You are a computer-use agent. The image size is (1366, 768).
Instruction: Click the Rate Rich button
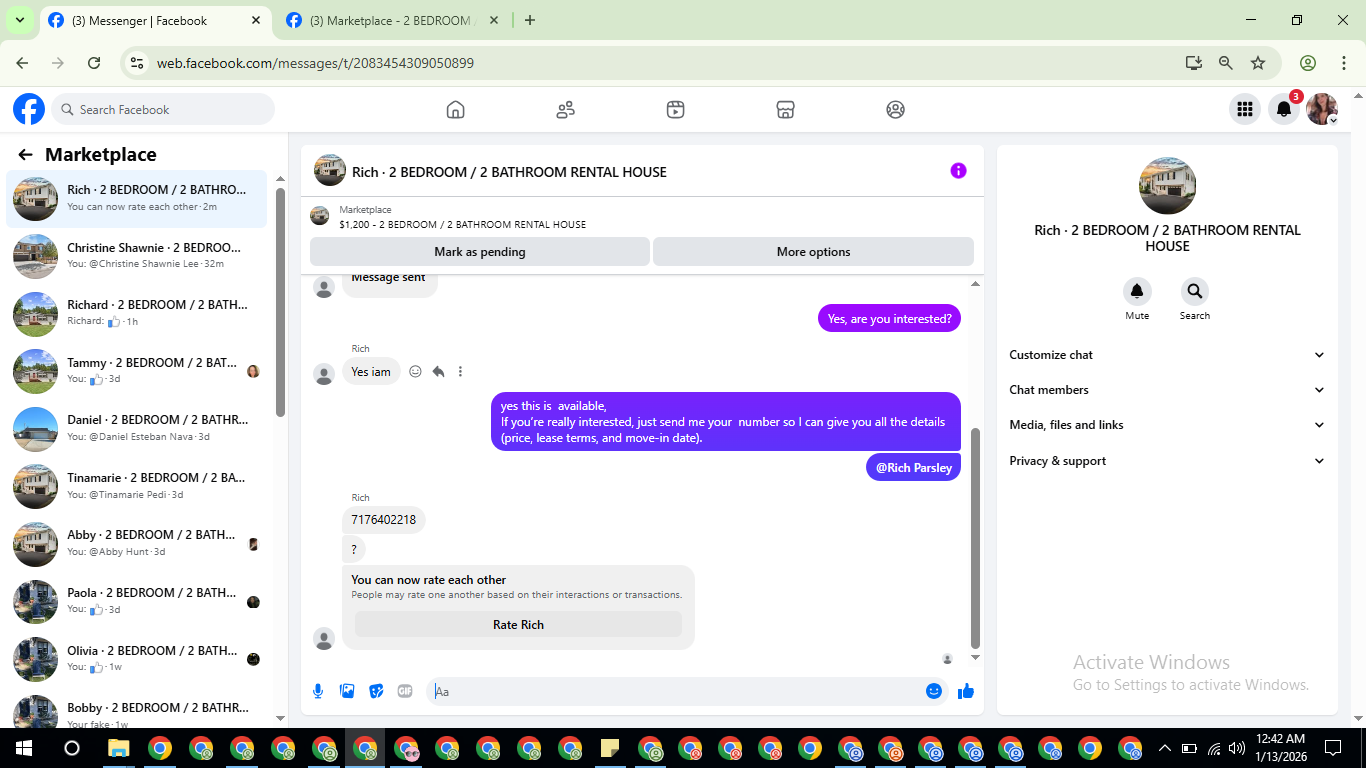coord(518,625)
